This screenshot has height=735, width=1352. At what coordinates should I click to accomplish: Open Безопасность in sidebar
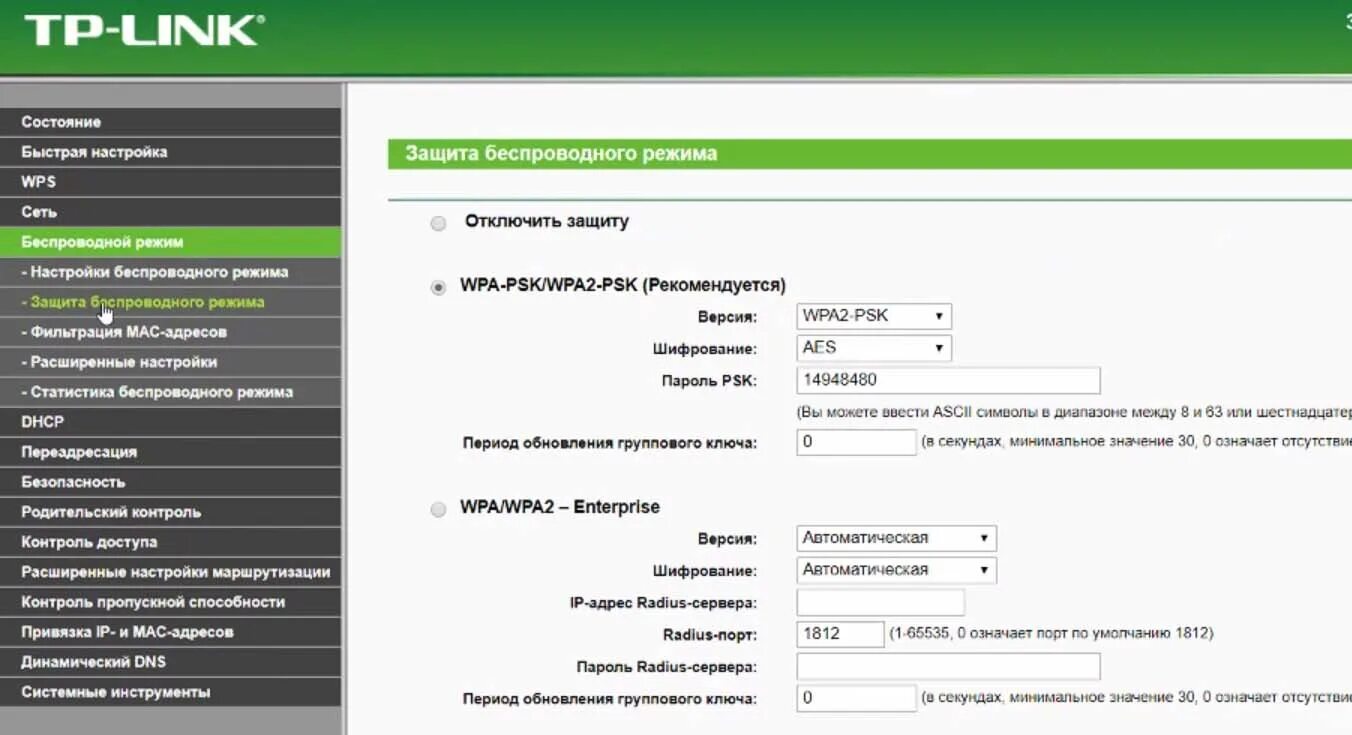[170, 482]
